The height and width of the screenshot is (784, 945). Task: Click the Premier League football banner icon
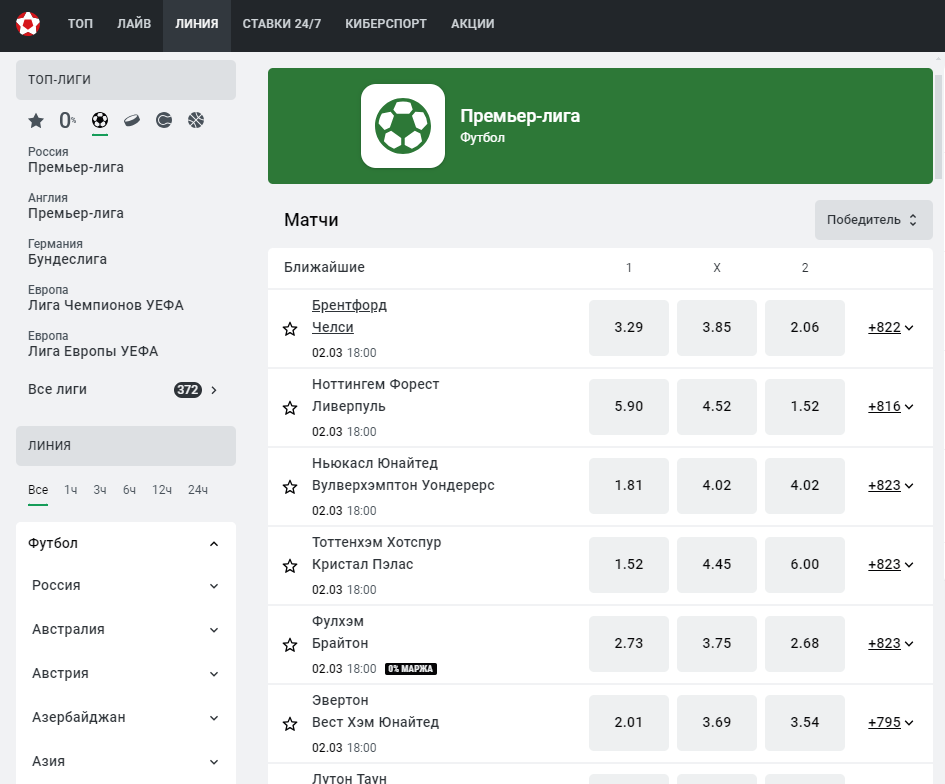pos(403,126)
